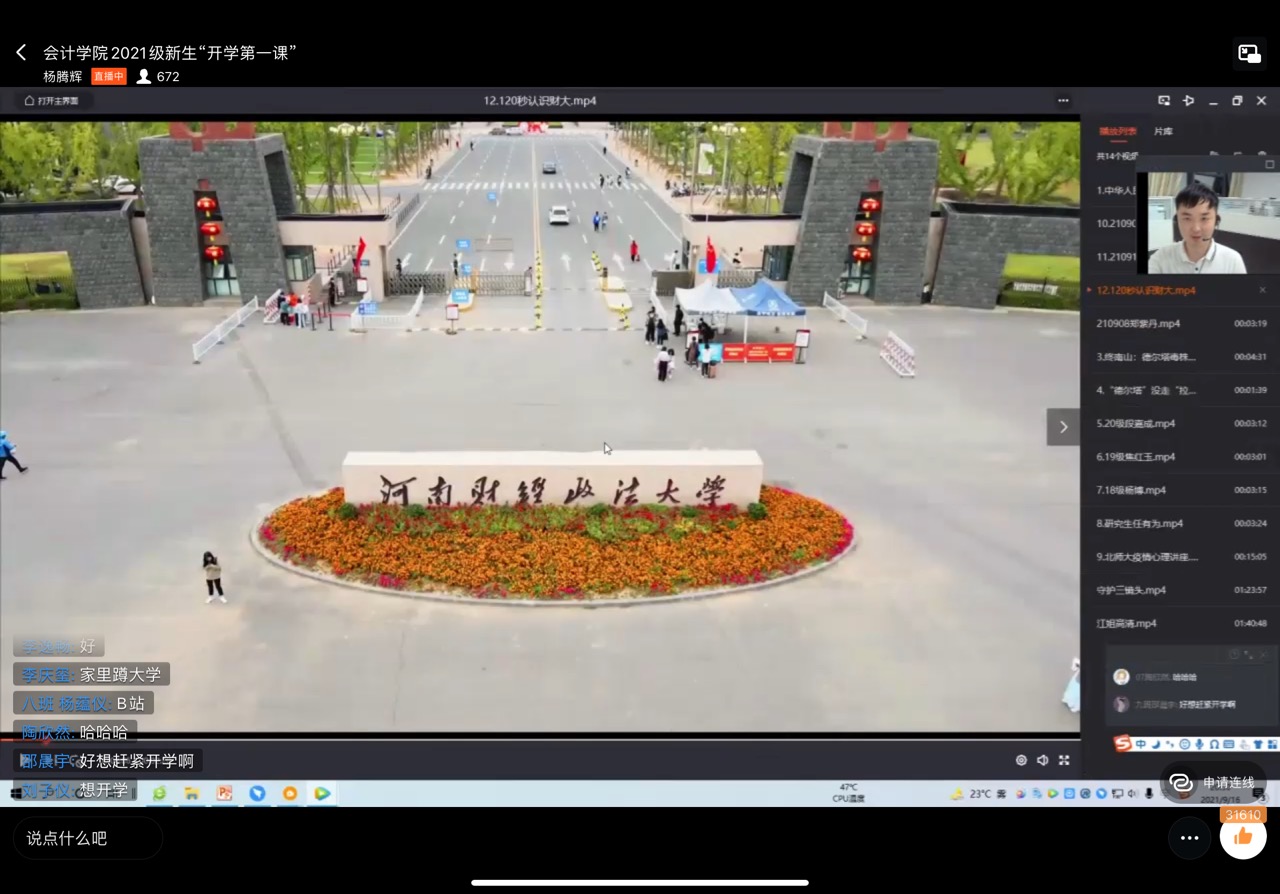Image resolution: width=1280 pixels, height=894 pixels.
Task: Click the 47°C CPU温度 taskbar readout
Action: [x=848, y=793]
